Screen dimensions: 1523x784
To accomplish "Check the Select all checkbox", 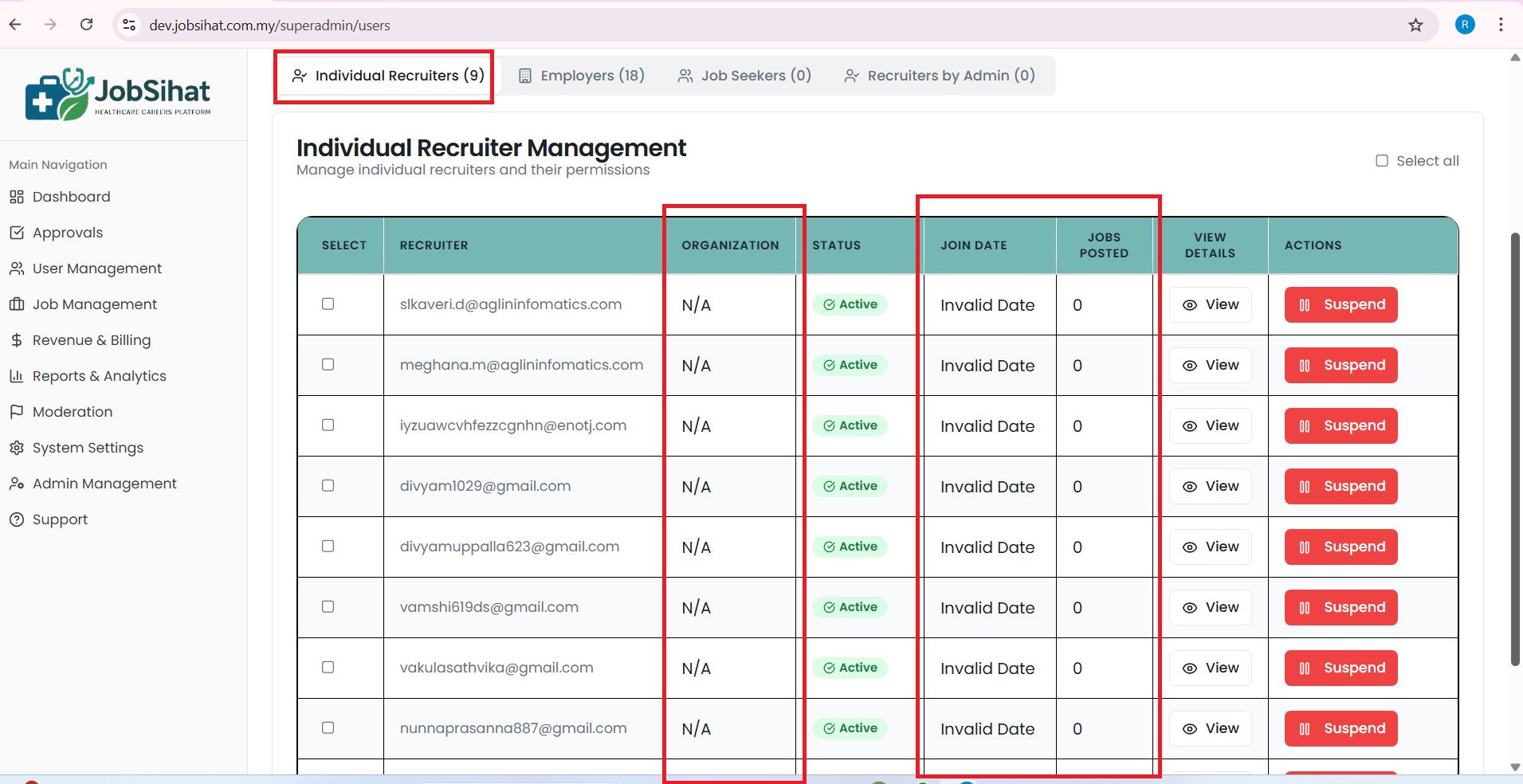I will pos(1382,161).
